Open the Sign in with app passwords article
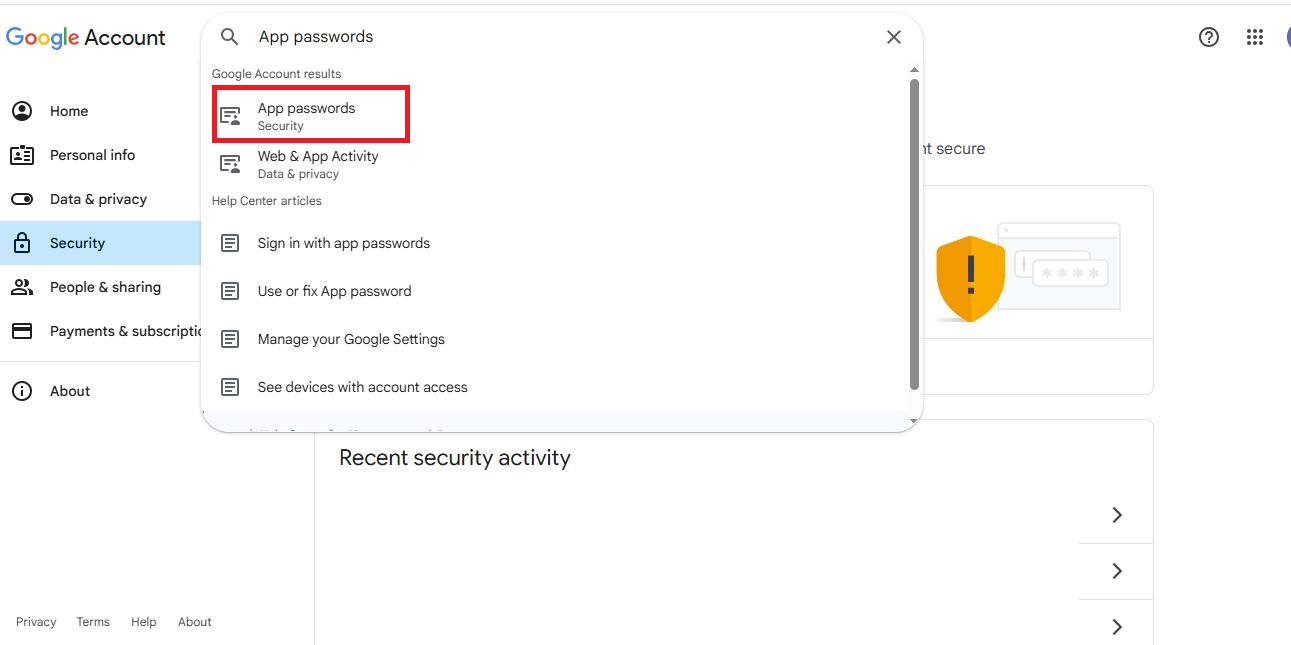The height and width of the screenshot is (645, 1291). pyautogui.click(x=344, y=243)
